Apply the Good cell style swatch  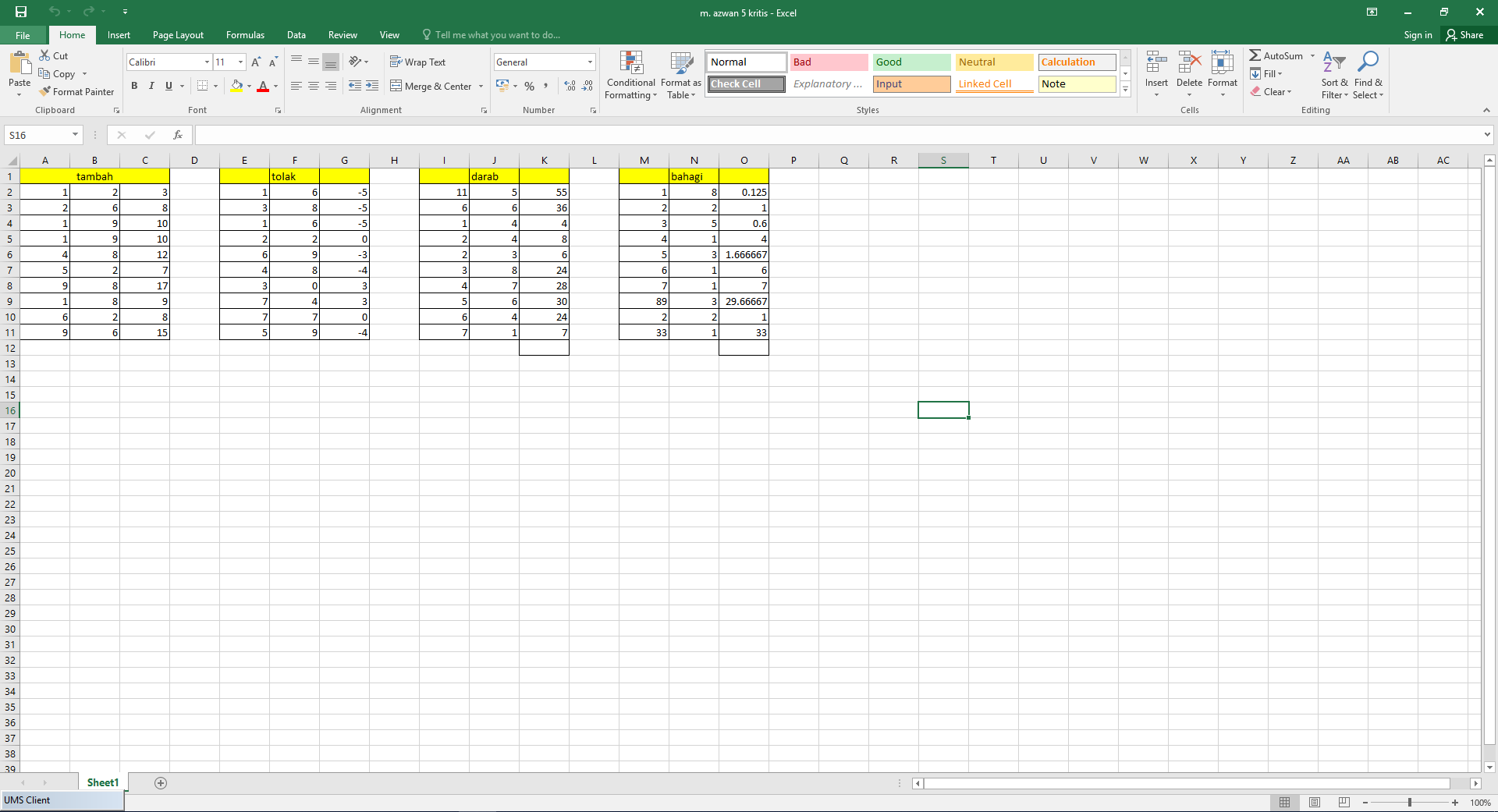911,62
